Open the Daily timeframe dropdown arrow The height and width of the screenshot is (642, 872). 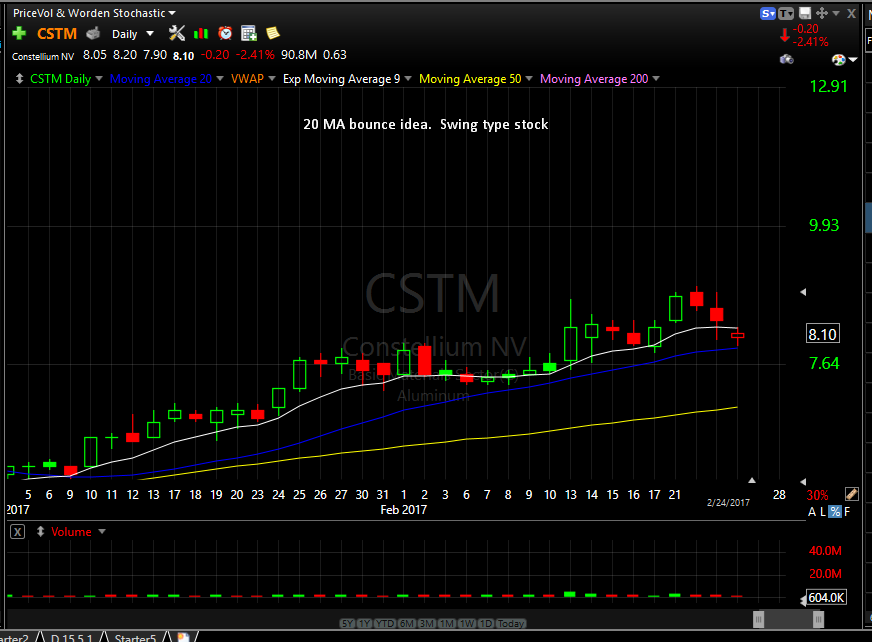pyautogui.click(x=150, y=34)
